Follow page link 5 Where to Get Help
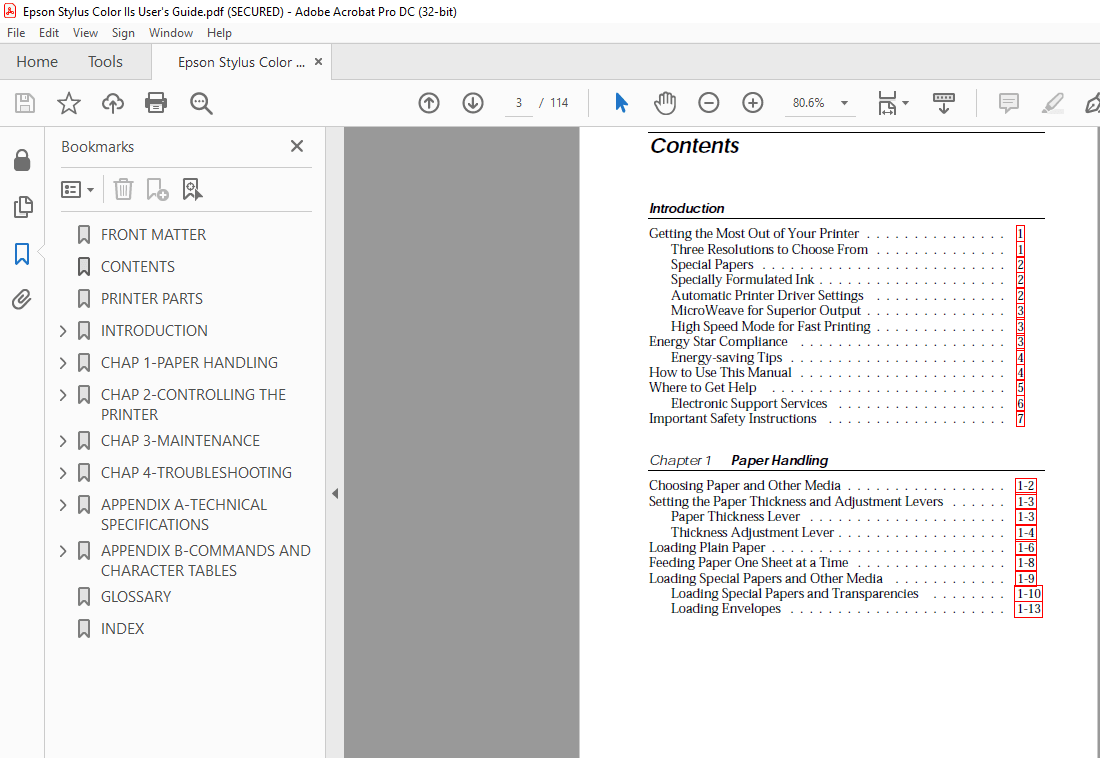 [1021, 387]
